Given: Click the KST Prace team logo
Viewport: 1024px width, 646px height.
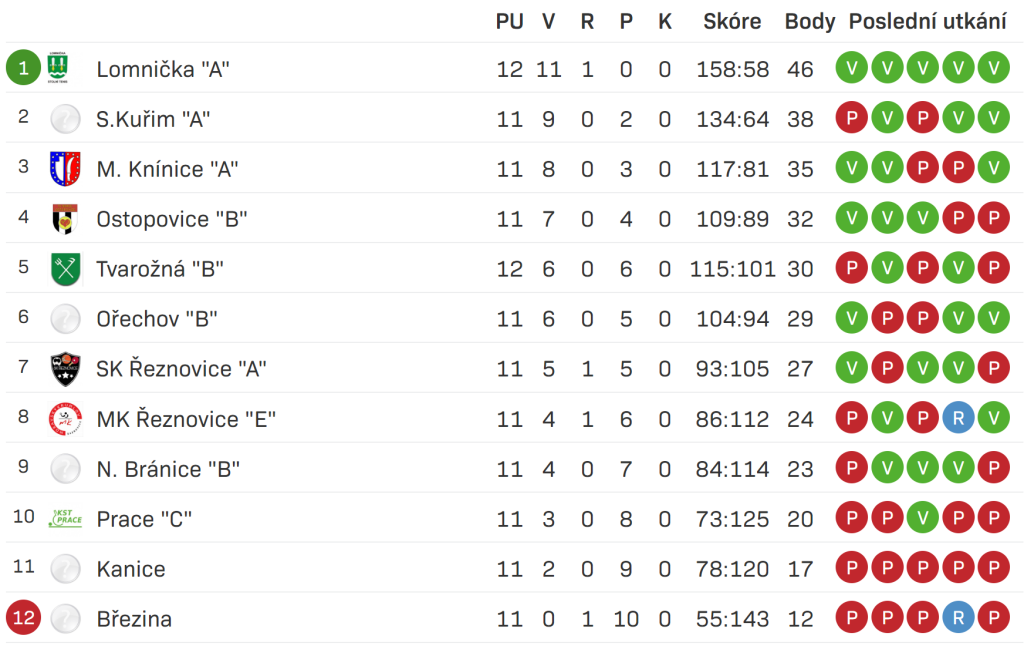Looking at the screenshot, I should 65,519.
